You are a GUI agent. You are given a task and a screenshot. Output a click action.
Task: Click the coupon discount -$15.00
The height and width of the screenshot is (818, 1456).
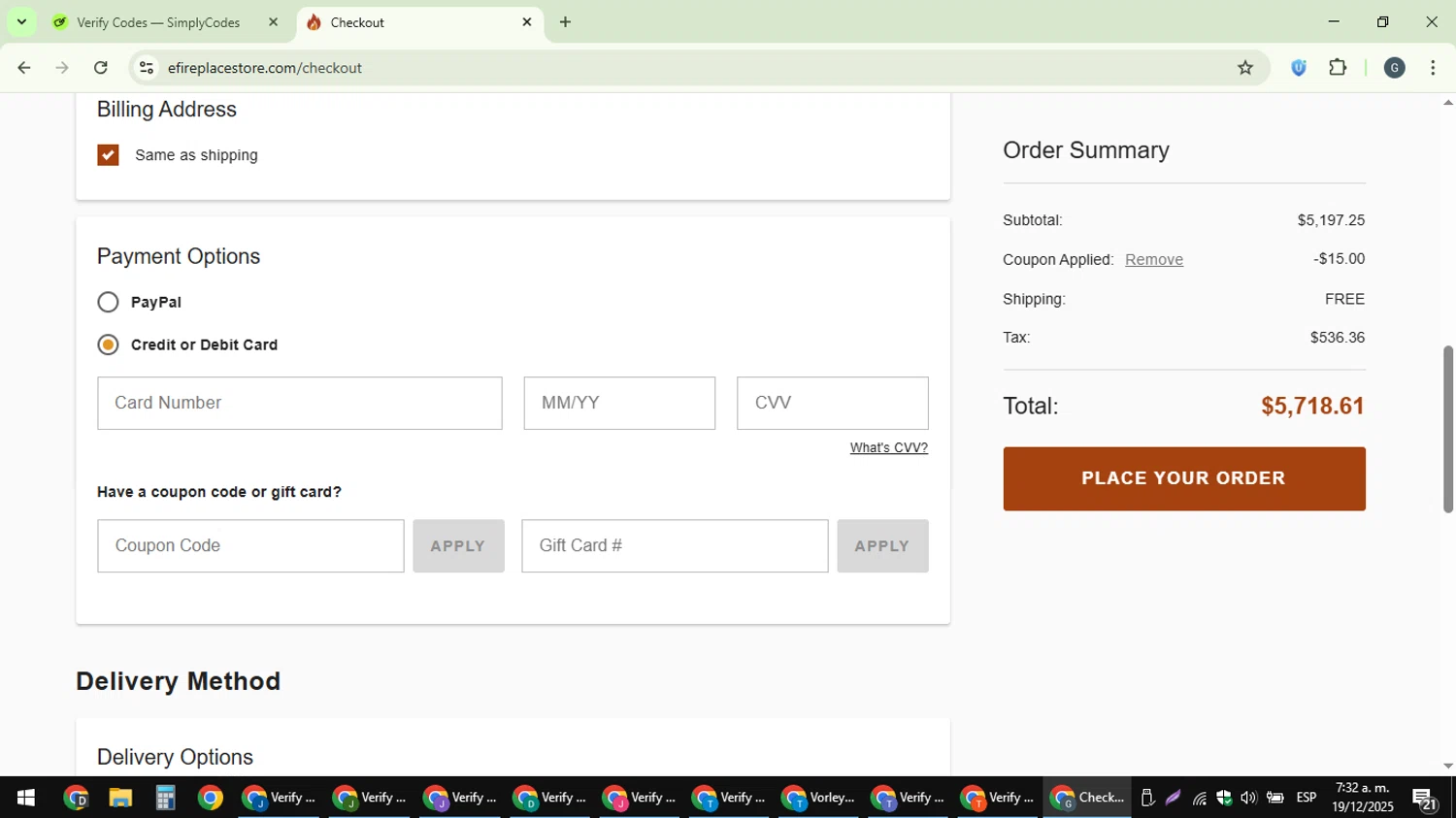pos(1339,259)
